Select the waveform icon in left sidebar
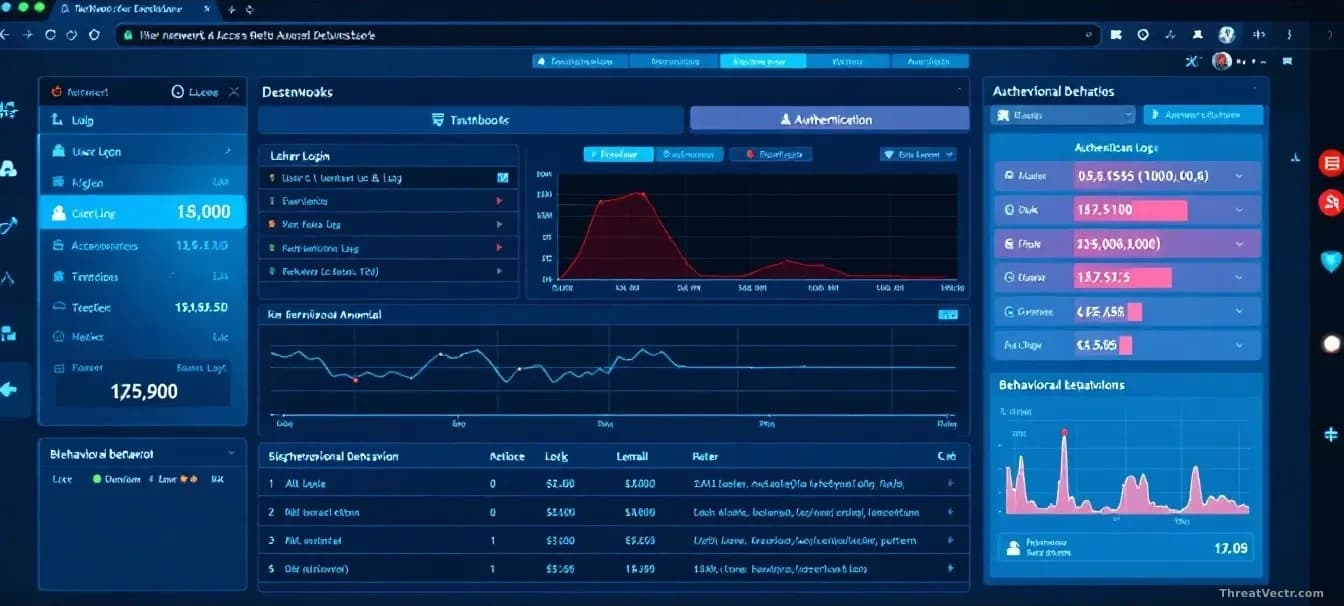The image size is (1344, 606). tap(9, 110)
